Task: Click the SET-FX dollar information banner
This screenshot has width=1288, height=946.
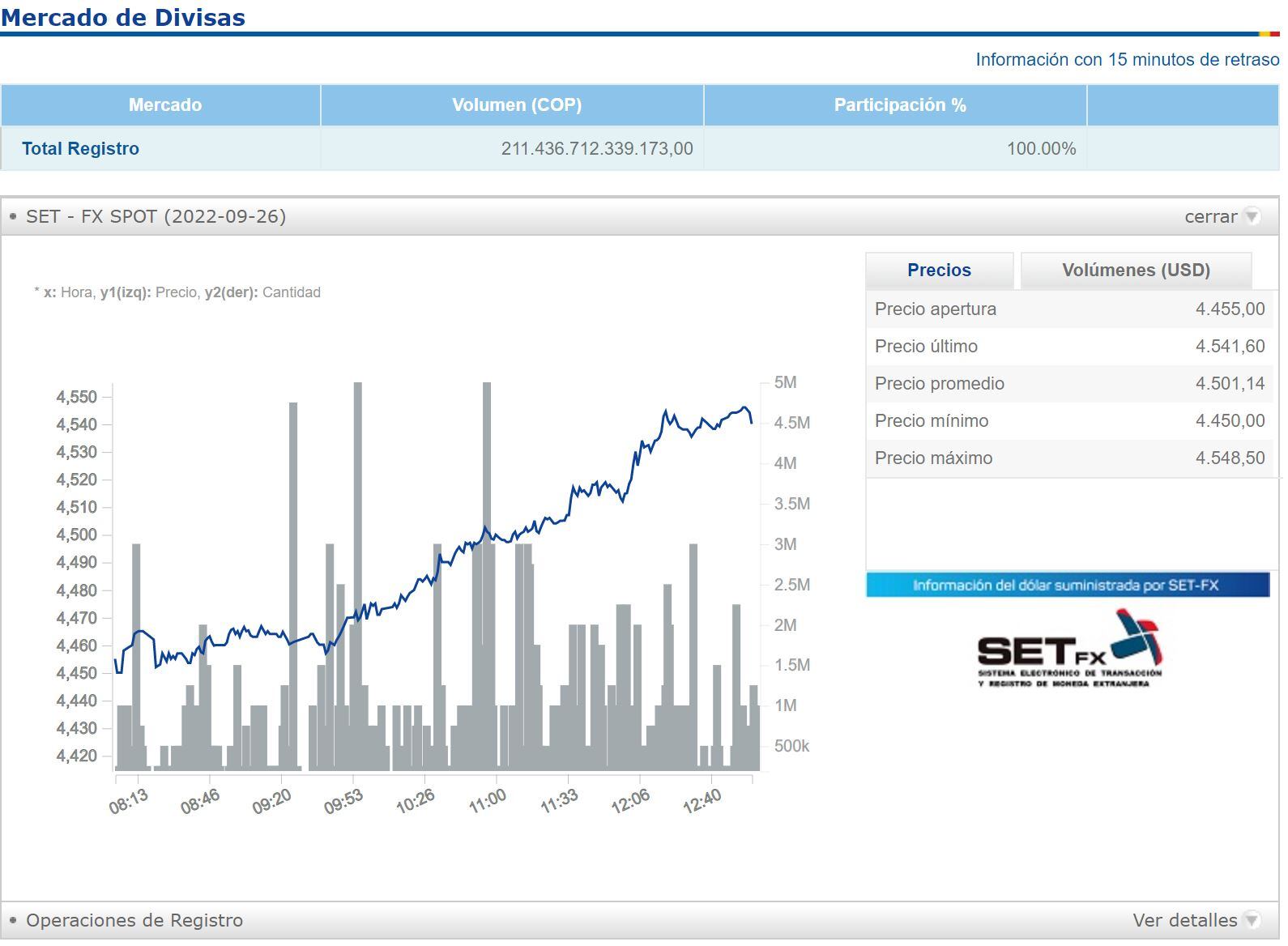Action: pos(1067,586)
